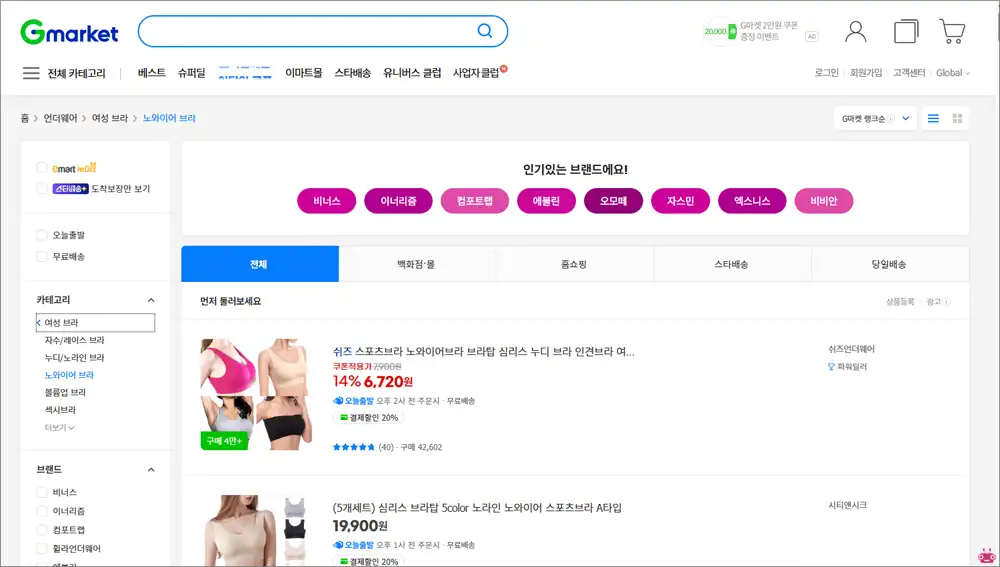
Task: Switch to list view icon
Action: (933, 119)
